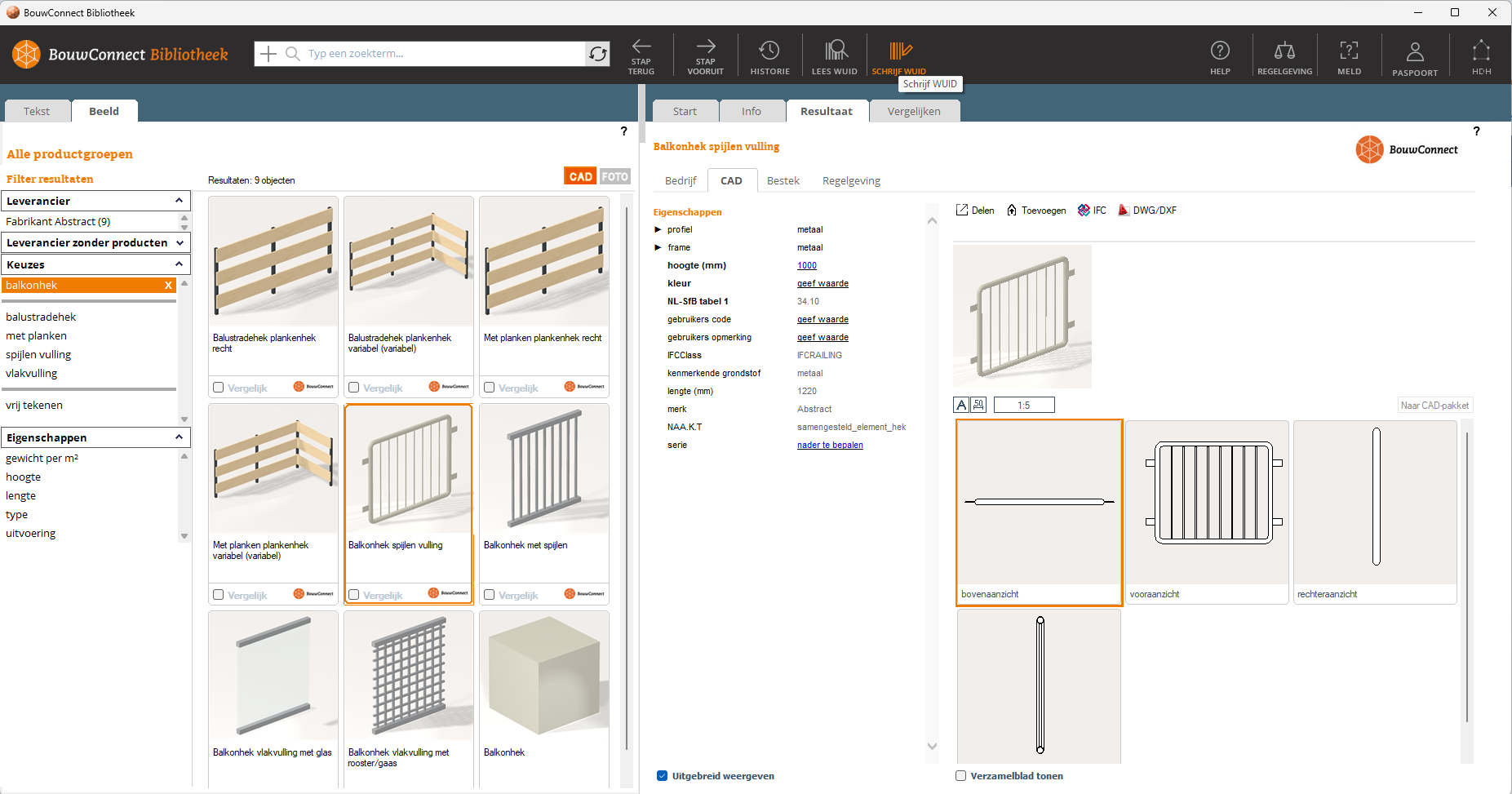This screenshot has width=1512, height=794.
Task: Switch to the Vergelijken tab
Action: click(x=914, y=112)
